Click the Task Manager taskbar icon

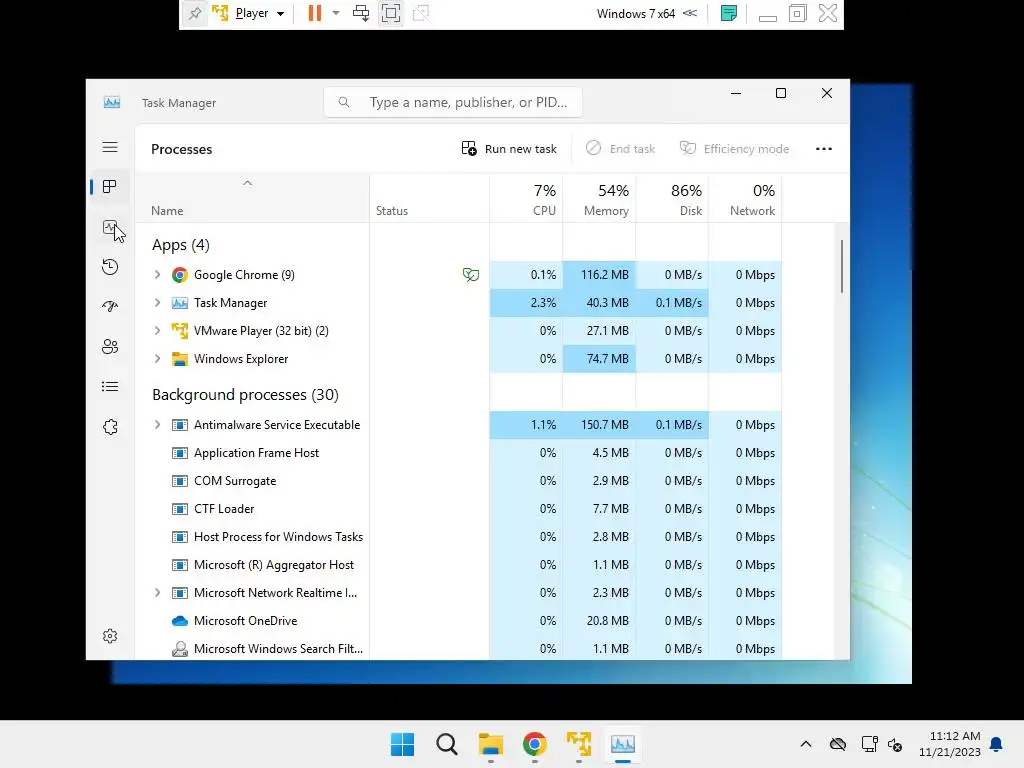(623, 744)
